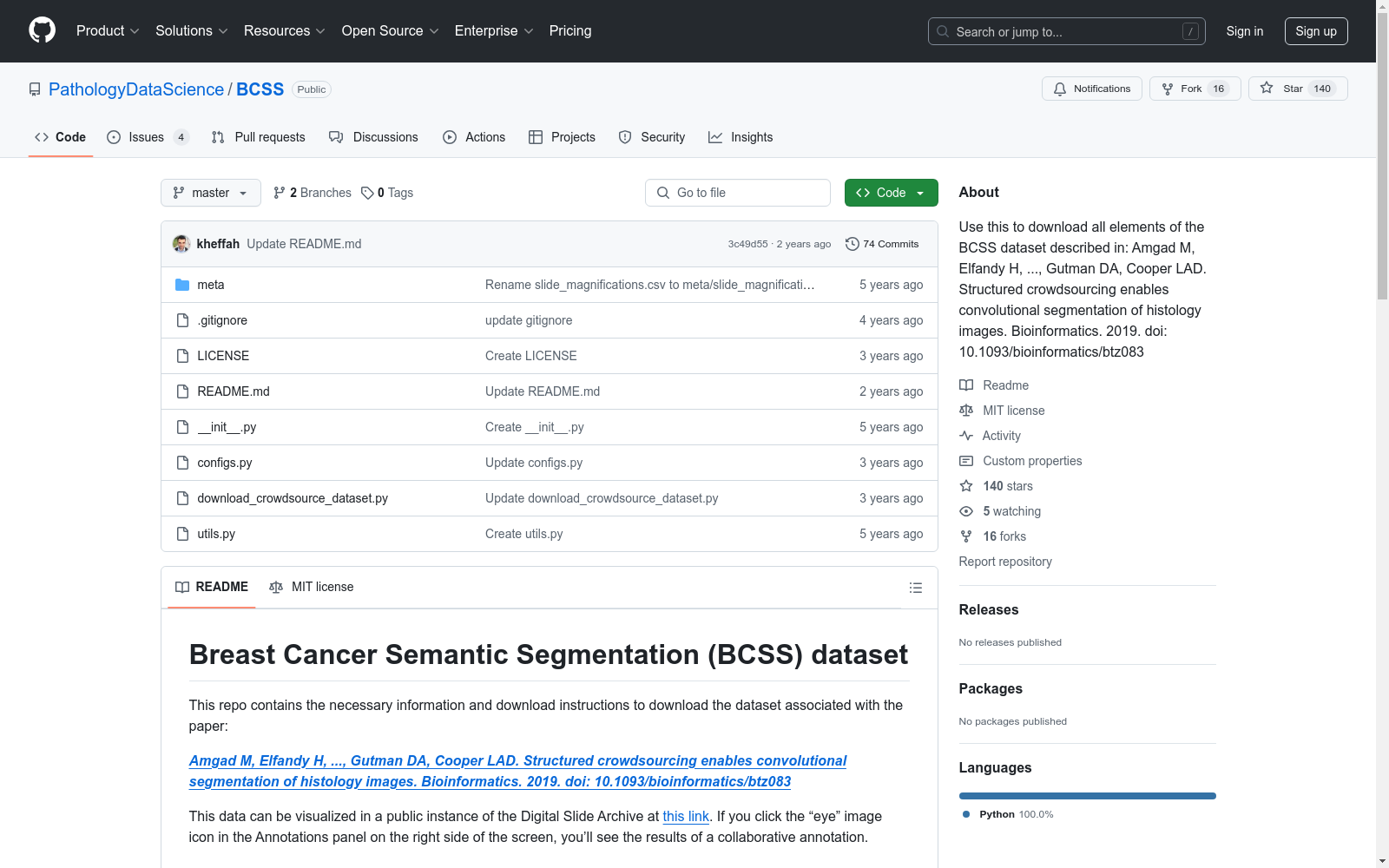Click Report repository
The image size is (1389, 868).
(1005, 562)
